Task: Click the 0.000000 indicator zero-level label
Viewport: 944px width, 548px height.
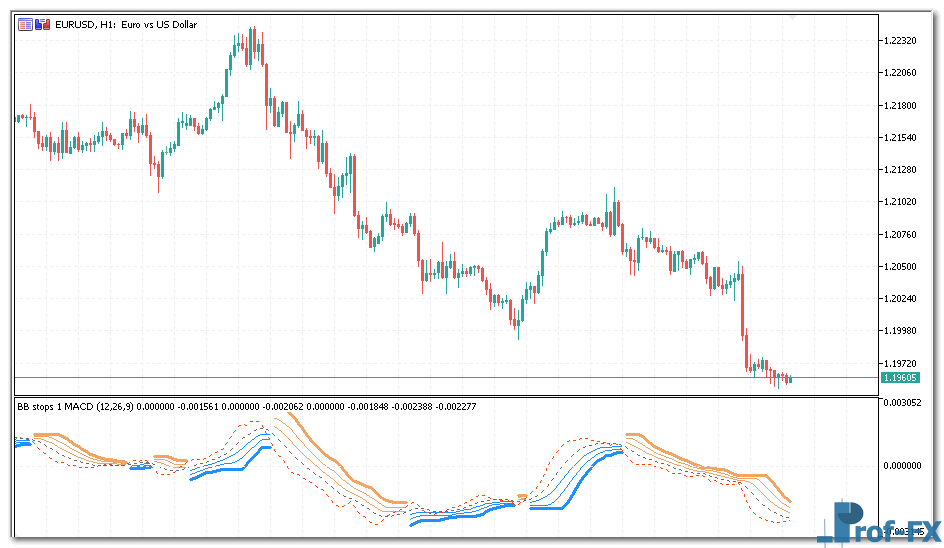Action: pos(902,465)
